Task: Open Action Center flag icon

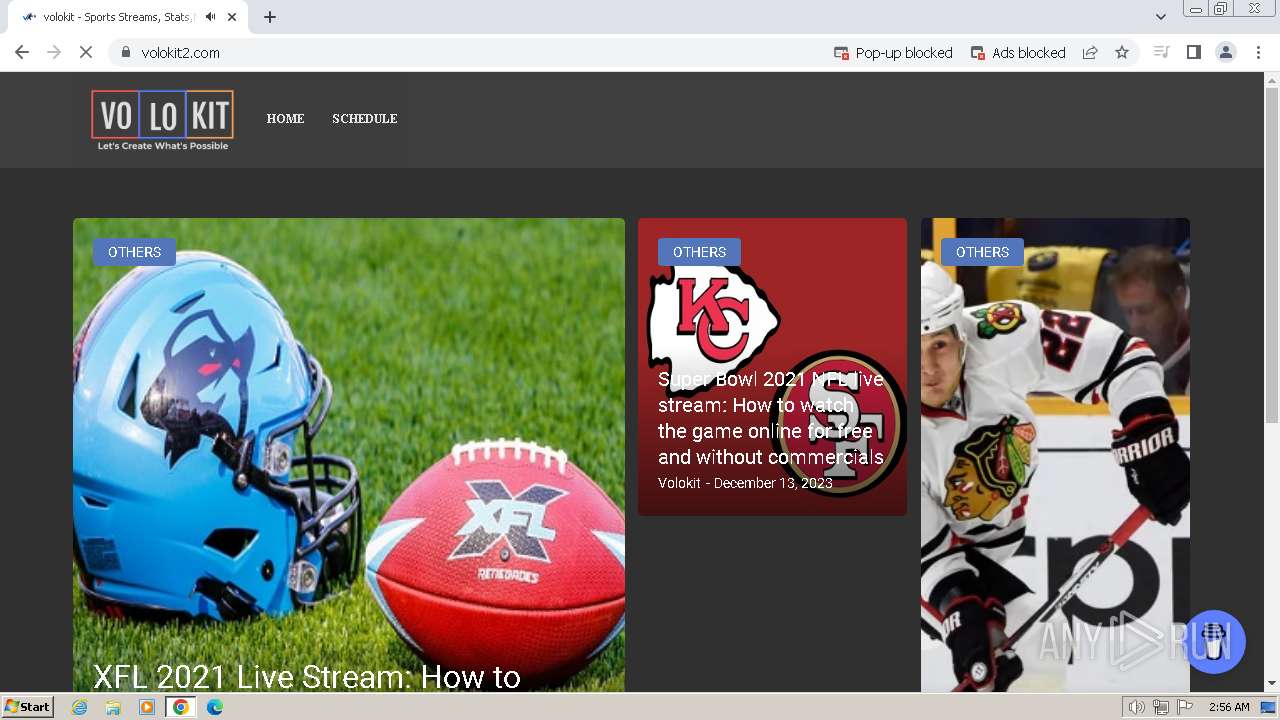Action: [x=1185, y=707]
